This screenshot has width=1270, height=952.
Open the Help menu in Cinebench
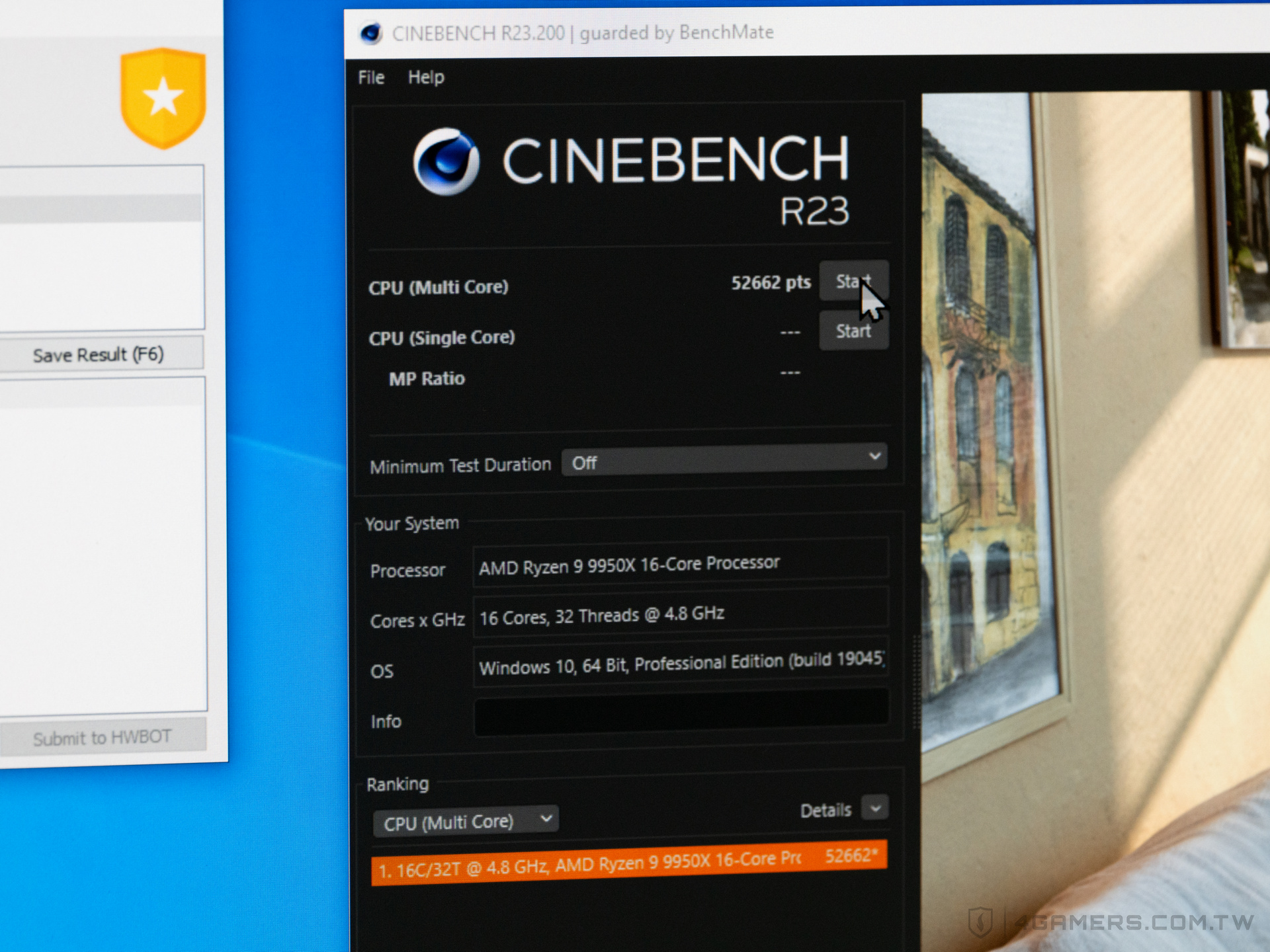coord(426,78)
